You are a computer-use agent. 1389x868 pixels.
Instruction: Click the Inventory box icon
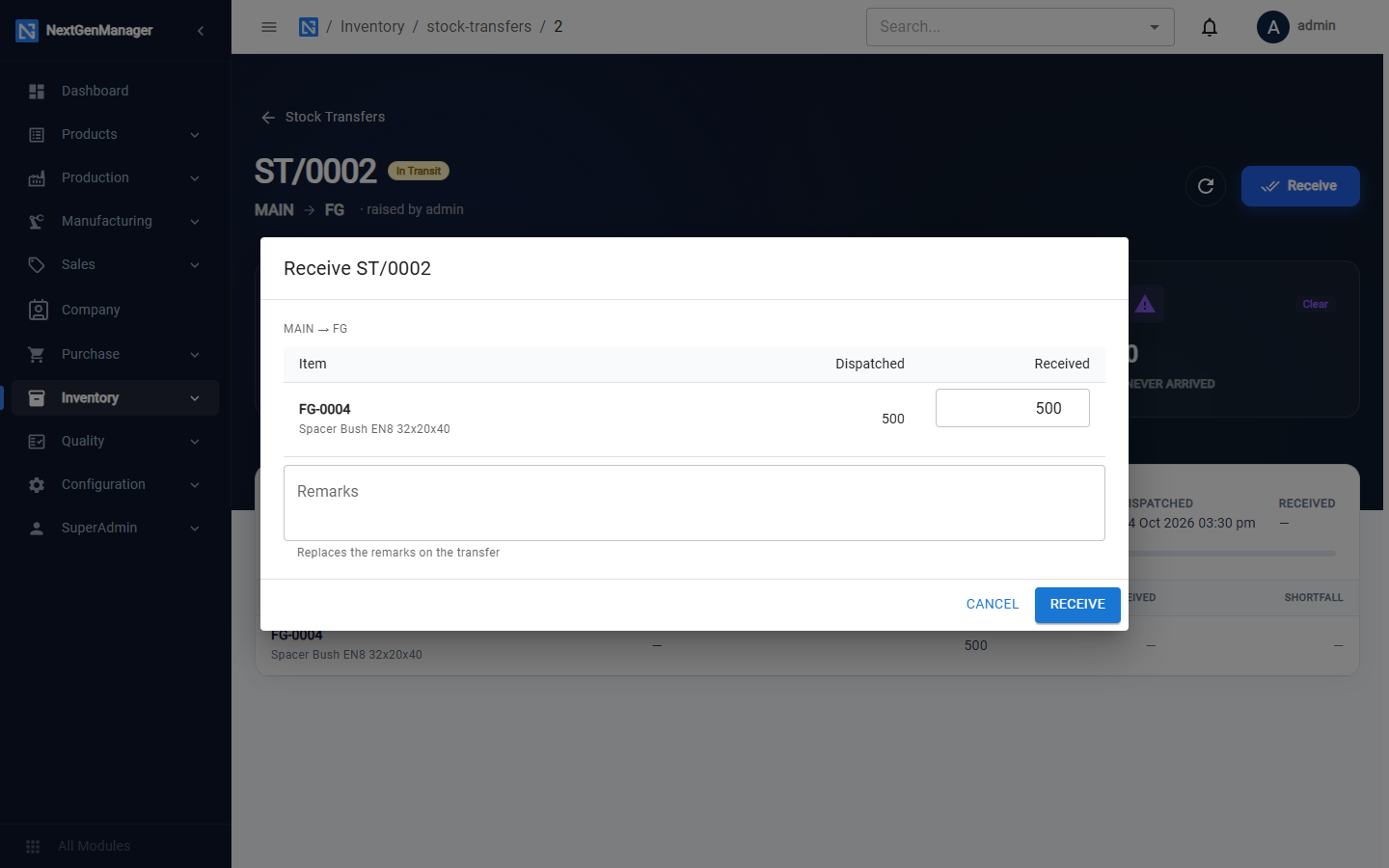[37, 397]
